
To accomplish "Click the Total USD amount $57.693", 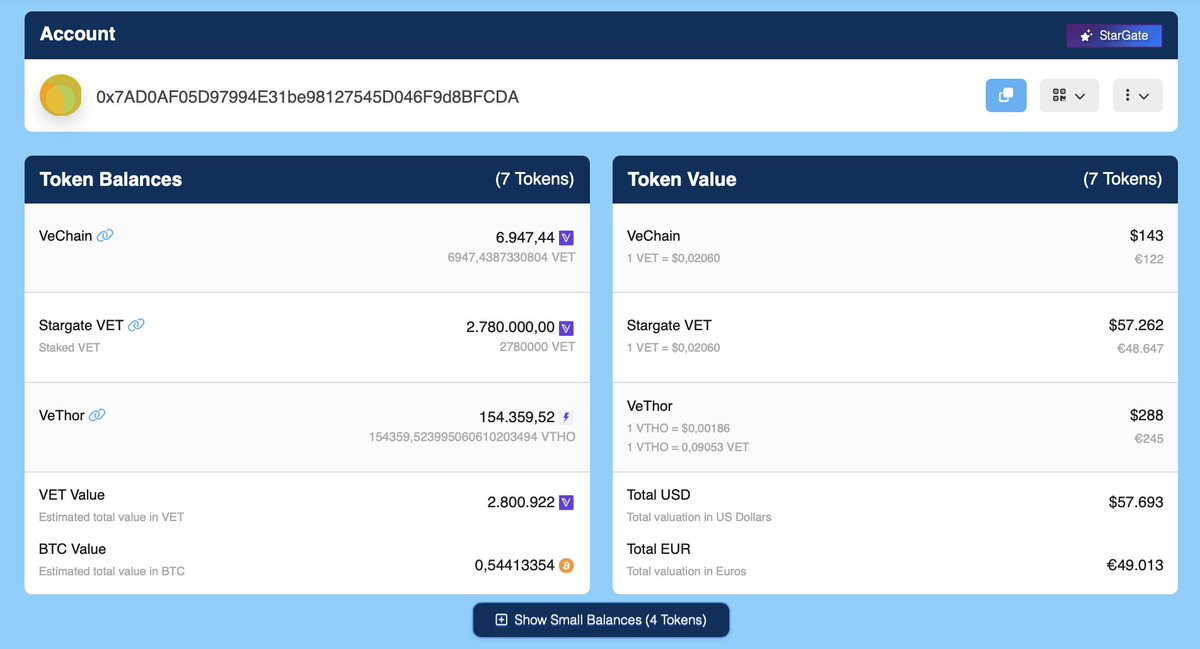I will click(x=1136, y=502).
